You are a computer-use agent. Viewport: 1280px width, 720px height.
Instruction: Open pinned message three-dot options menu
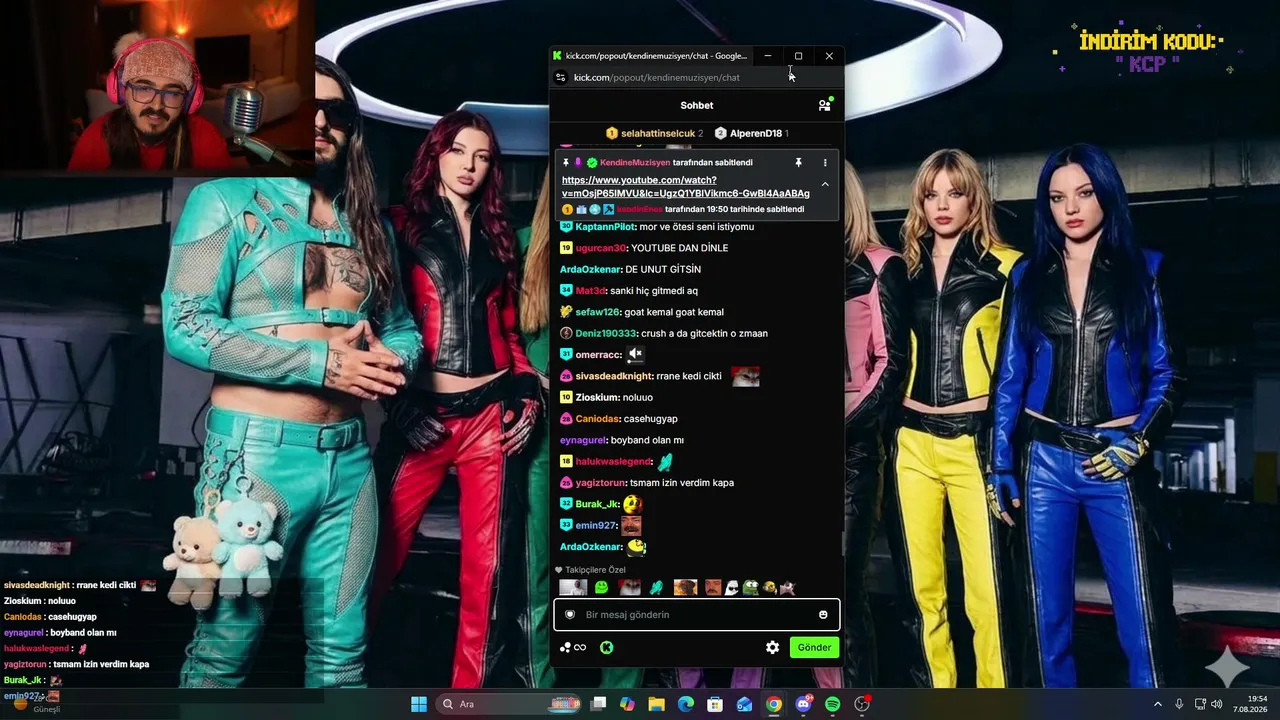pyautogui.click(x=825, y=162)
